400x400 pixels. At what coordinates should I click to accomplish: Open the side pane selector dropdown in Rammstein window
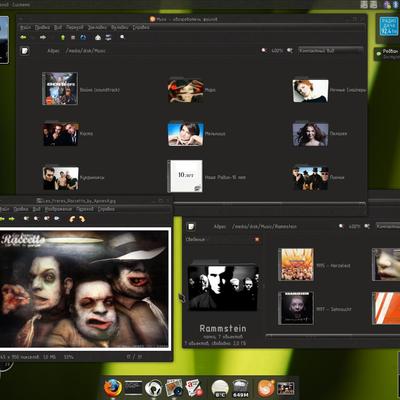[218, 239]
